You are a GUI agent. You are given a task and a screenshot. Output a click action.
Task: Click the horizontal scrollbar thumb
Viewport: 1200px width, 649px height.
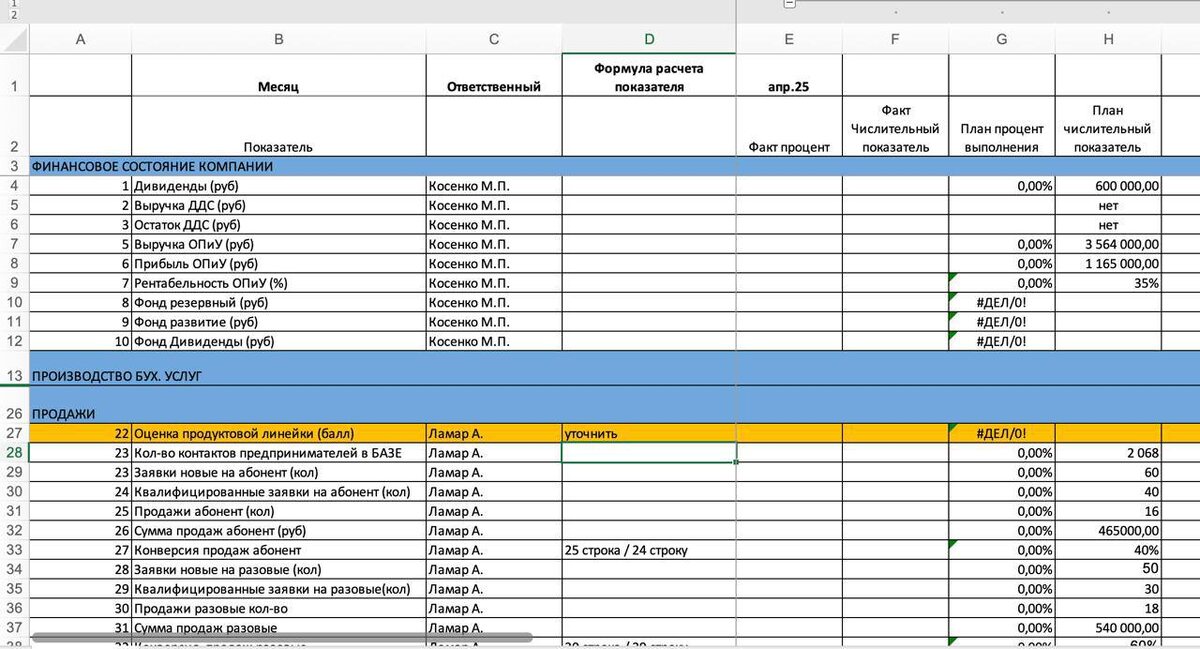pyautogui.click(x=282, y=636)
